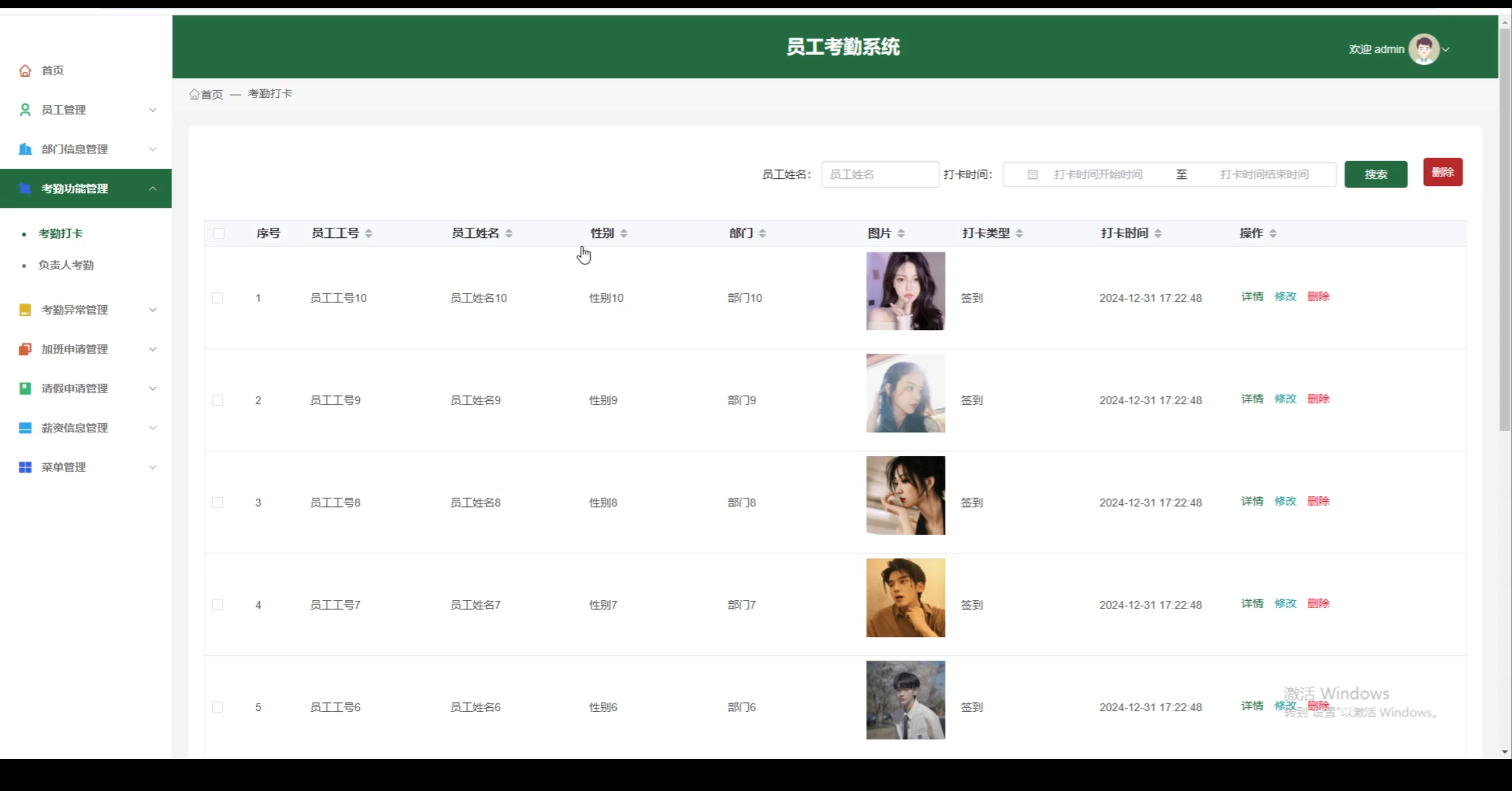Click the home icon in the sidebar

coord(25,70)
